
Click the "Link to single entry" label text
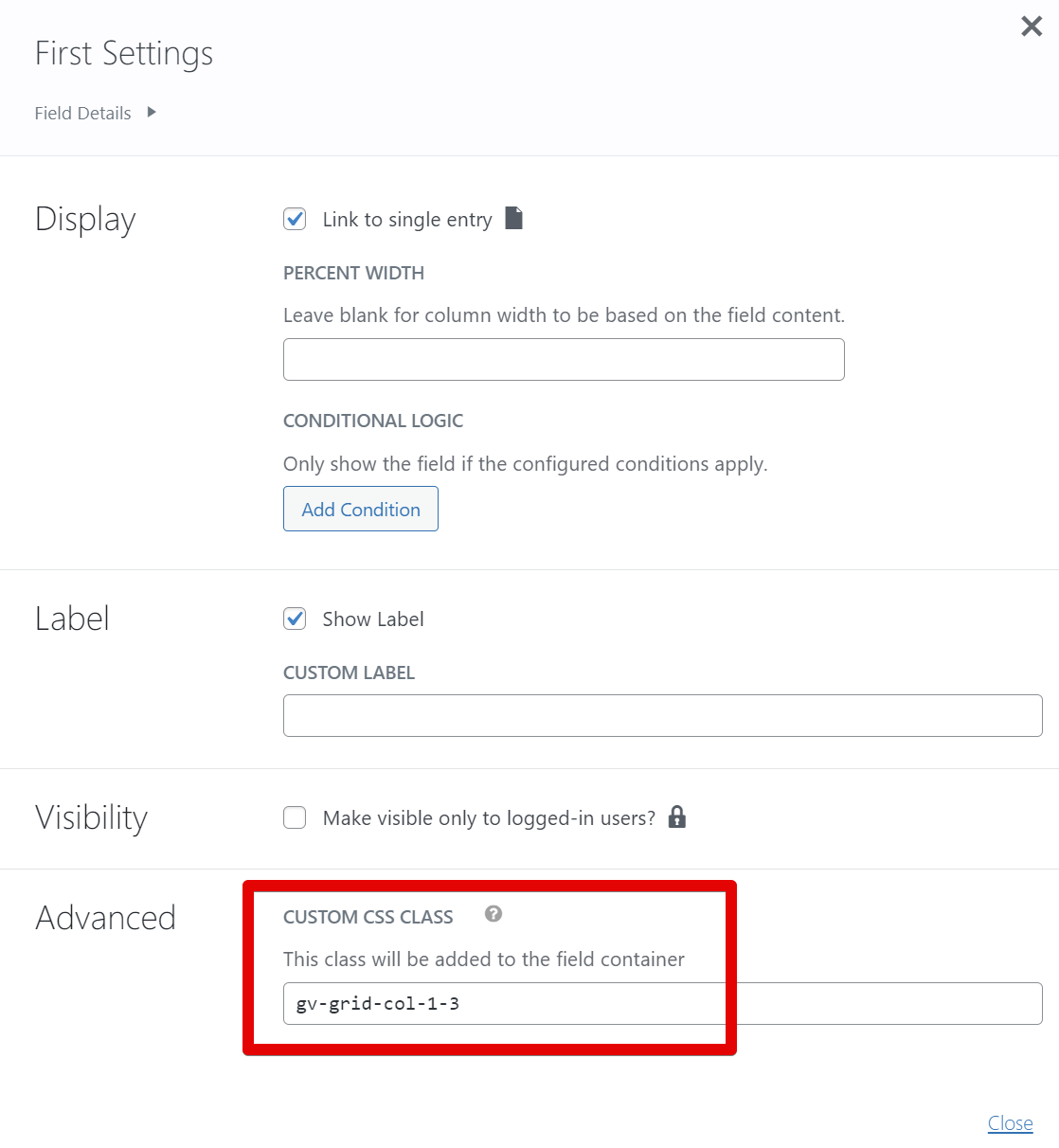click(407, 220)
